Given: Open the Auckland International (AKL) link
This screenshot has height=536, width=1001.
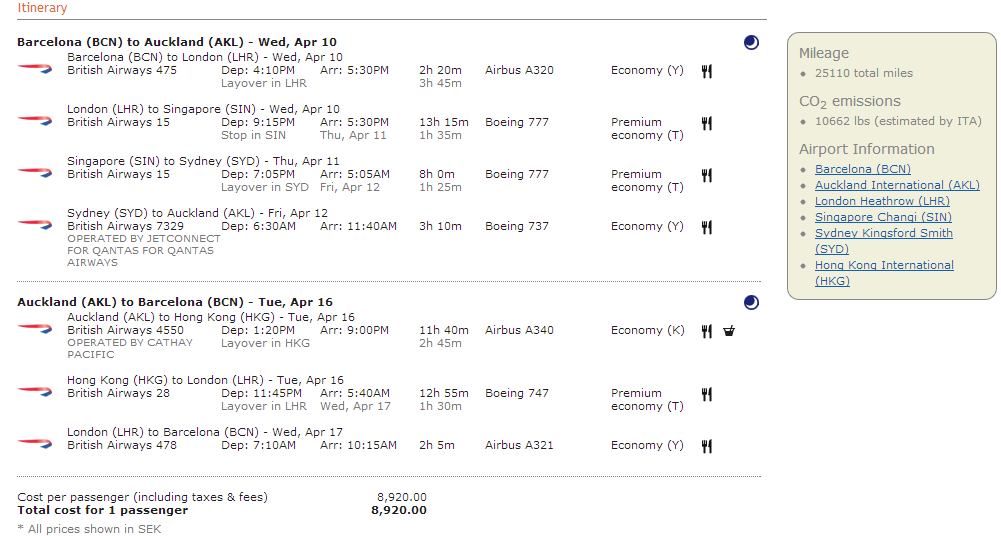Looking at the screenshot, I should click(897, 185).
